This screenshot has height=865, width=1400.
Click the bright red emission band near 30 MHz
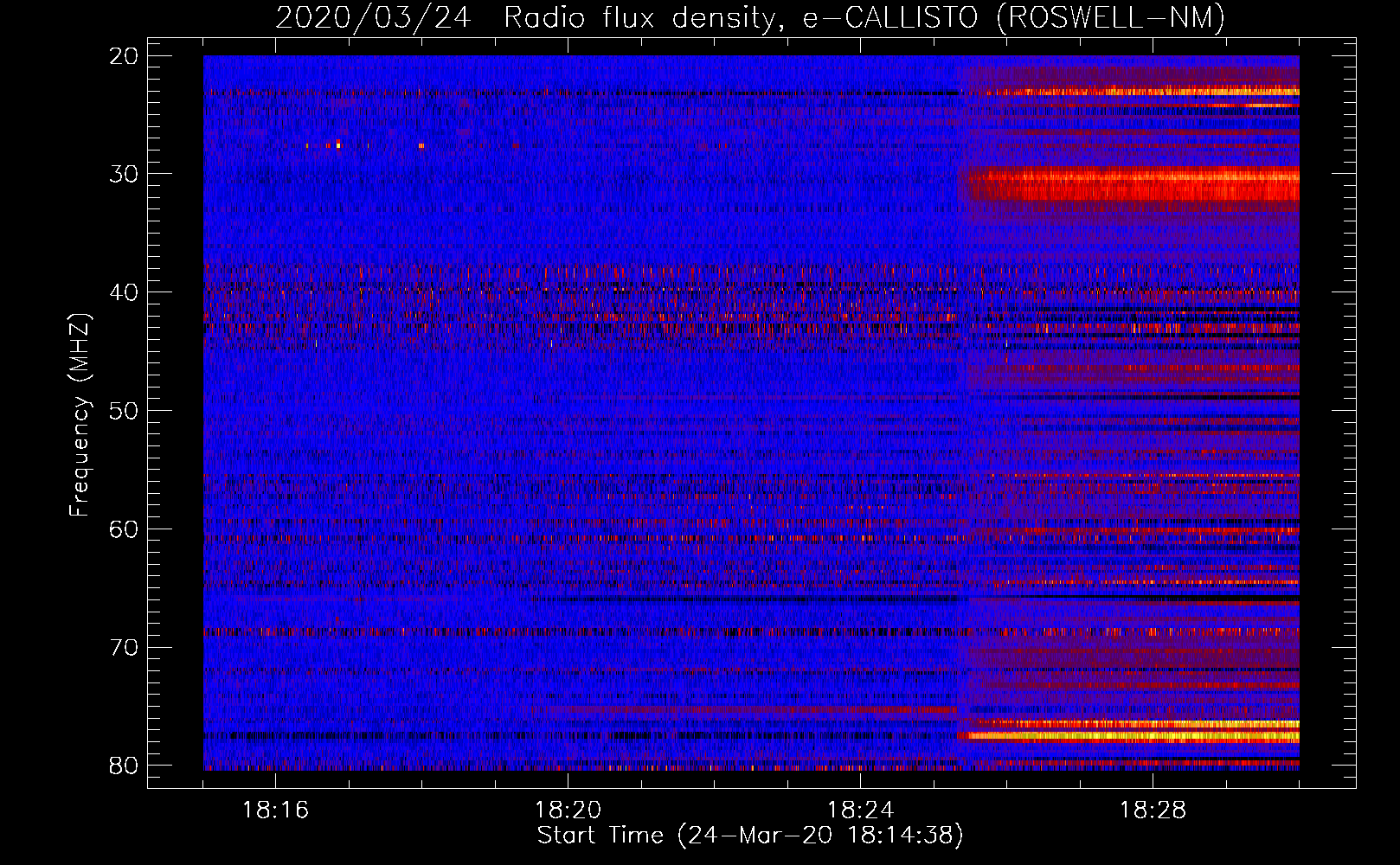tap(1133, 184)
